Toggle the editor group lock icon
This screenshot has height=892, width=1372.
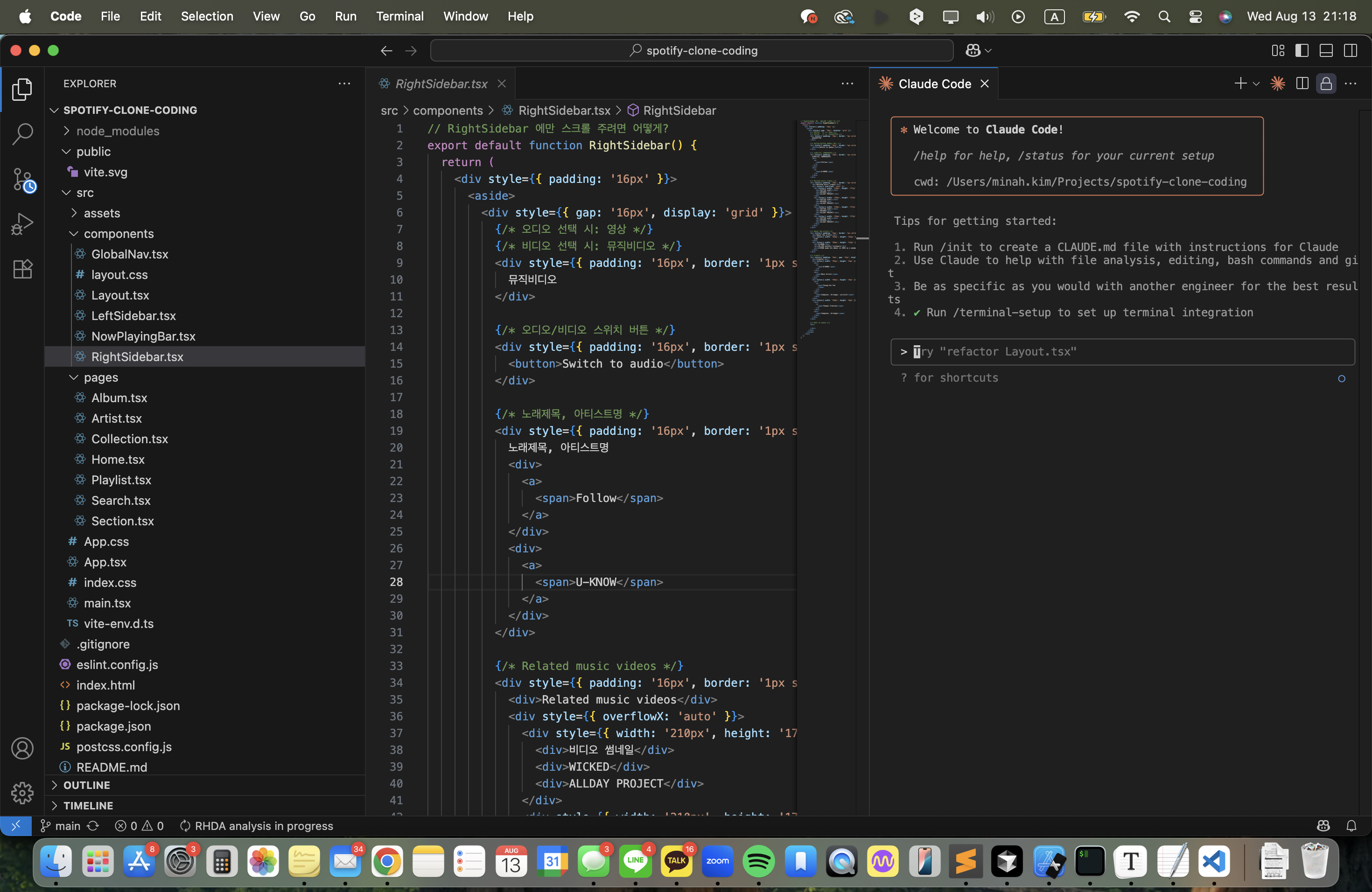coord(1326,84)
